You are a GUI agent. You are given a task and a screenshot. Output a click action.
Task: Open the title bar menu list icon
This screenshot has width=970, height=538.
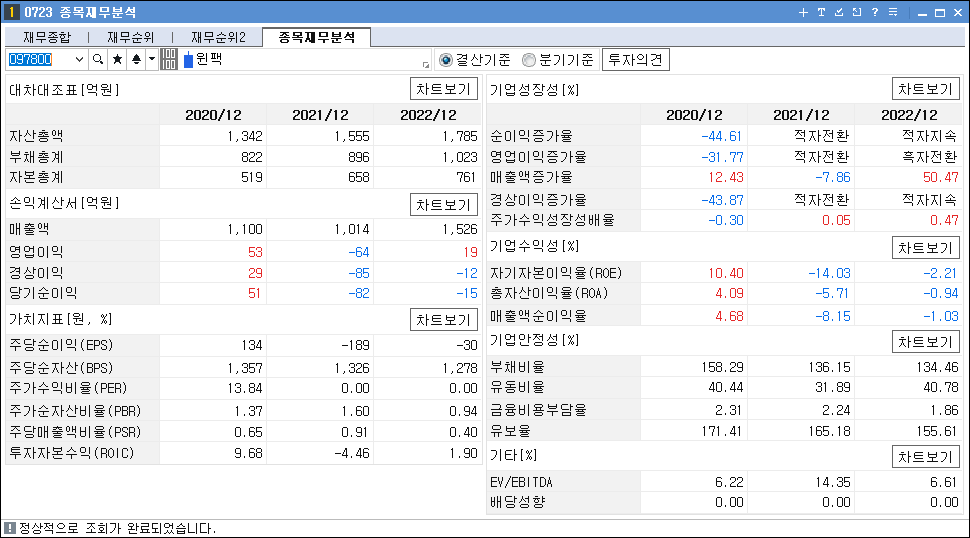pos(893,12)
